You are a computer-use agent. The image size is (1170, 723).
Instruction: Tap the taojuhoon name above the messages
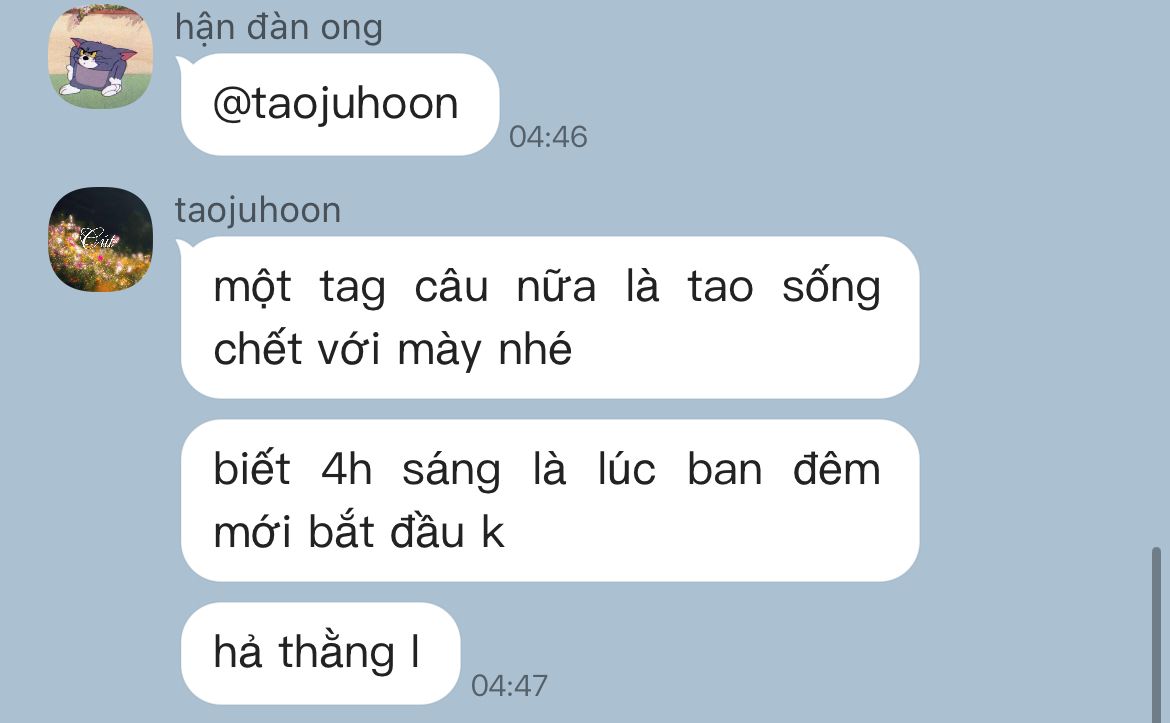pos(258,210)
